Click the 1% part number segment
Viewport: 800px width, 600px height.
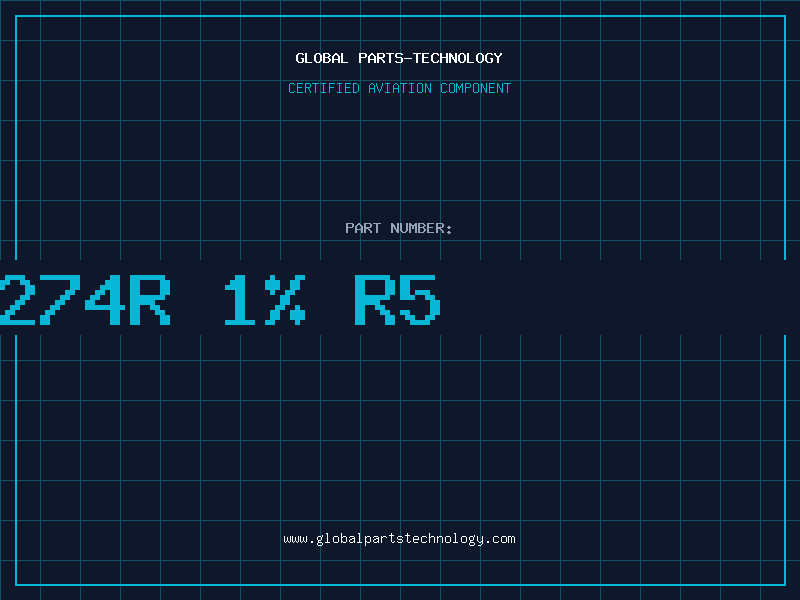click(x=265, y=300)
